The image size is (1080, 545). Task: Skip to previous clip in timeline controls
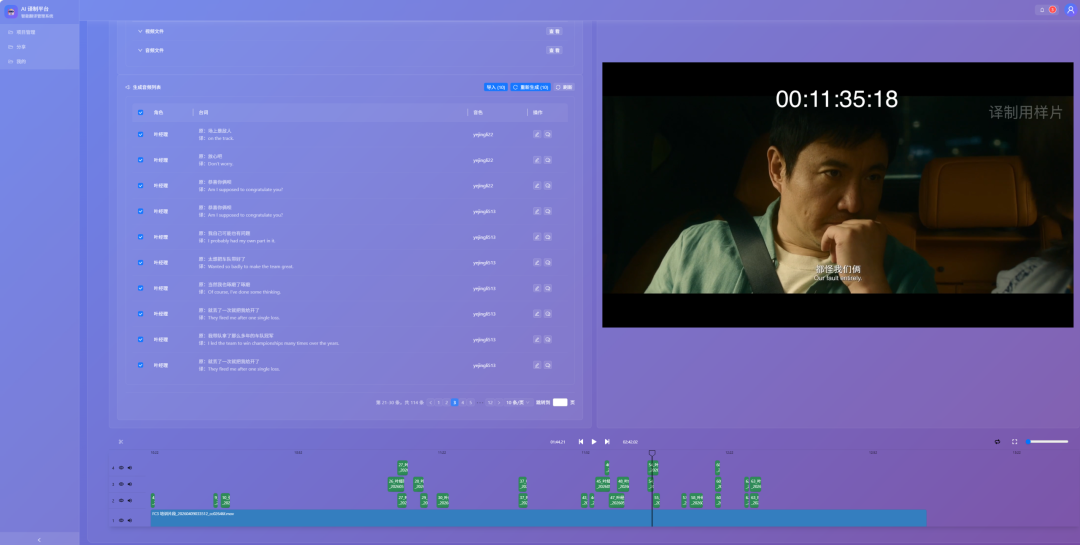click(x=581, y=442)
